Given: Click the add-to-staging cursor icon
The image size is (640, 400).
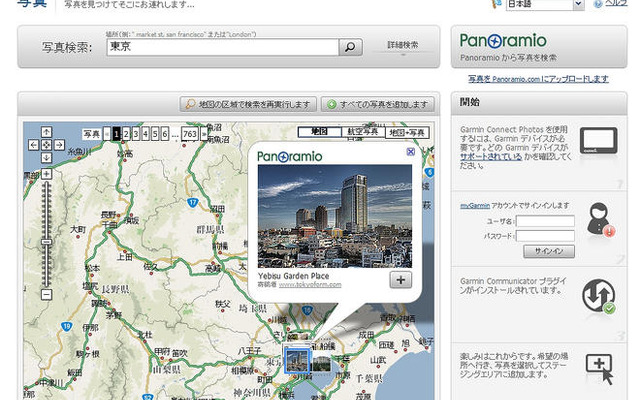Looking at the screenshot, I should [x=600, y=369].
